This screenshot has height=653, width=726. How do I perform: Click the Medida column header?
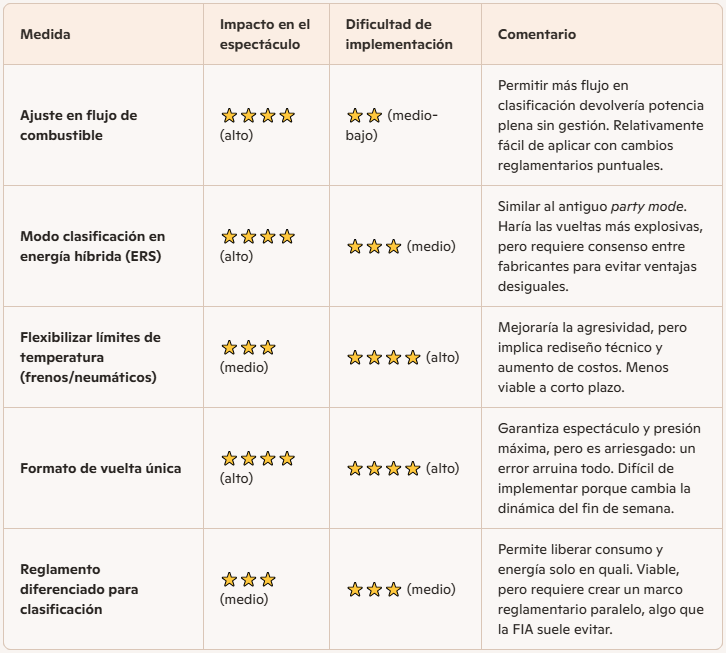click(45, 35)
